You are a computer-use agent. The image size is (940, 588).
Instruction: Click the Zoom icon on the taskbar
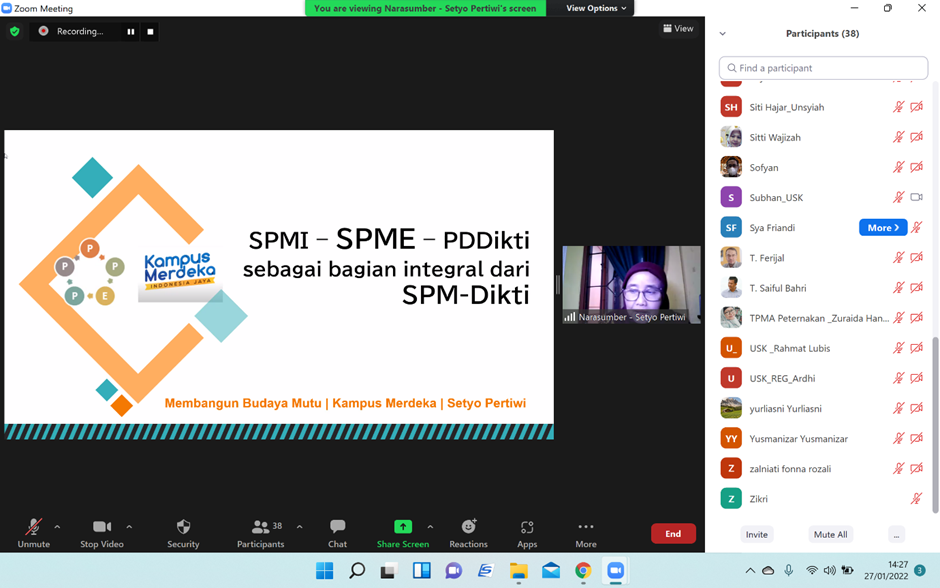[615, 571]
